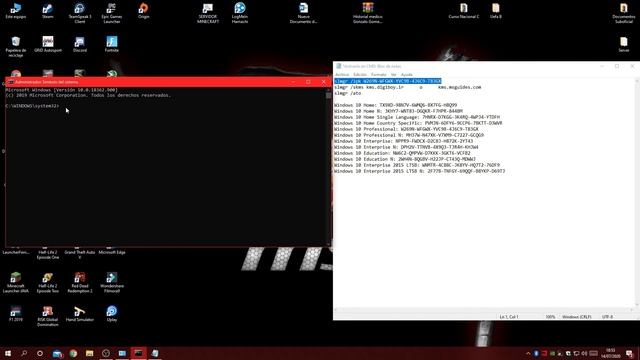This screenshot has height=360, width=640.
Task: Select the GRID Autosport shortcut
Action: tap(48, 44)
